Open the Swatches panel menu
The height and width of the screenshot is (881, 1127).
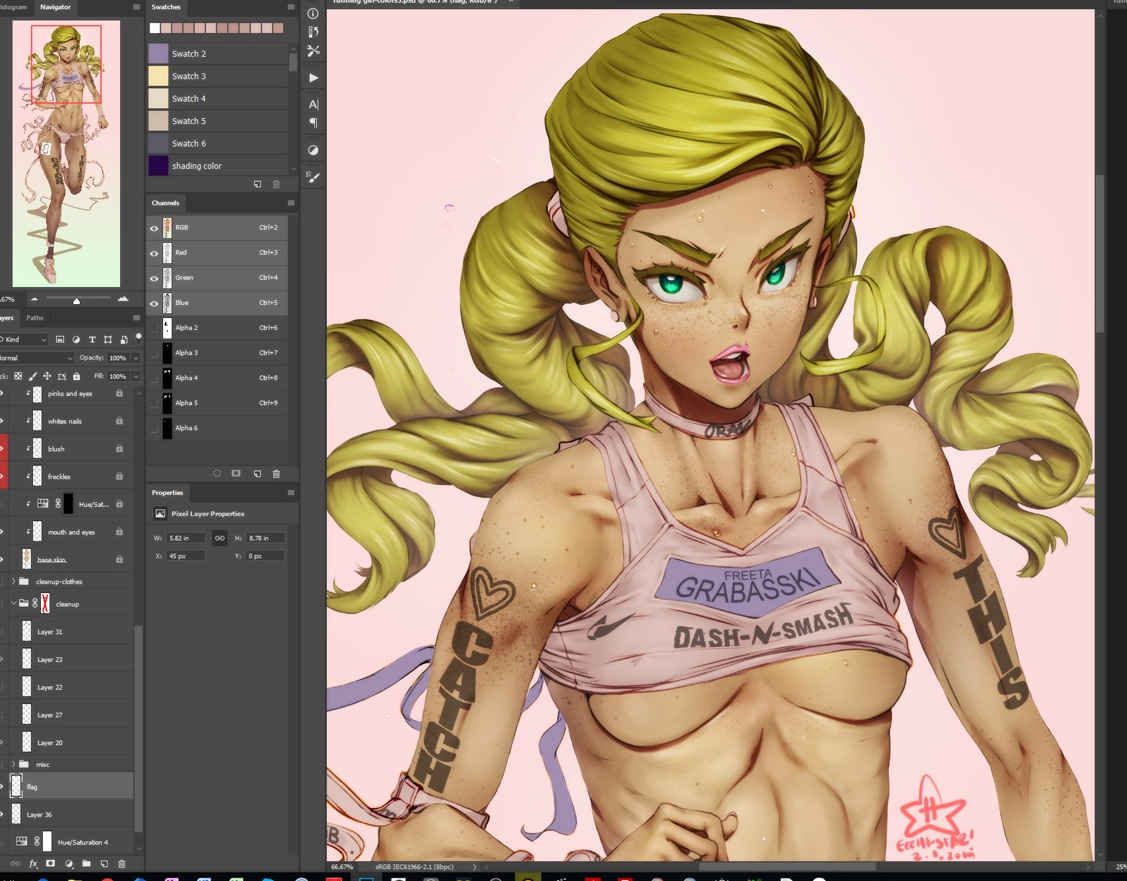point(291,7)
